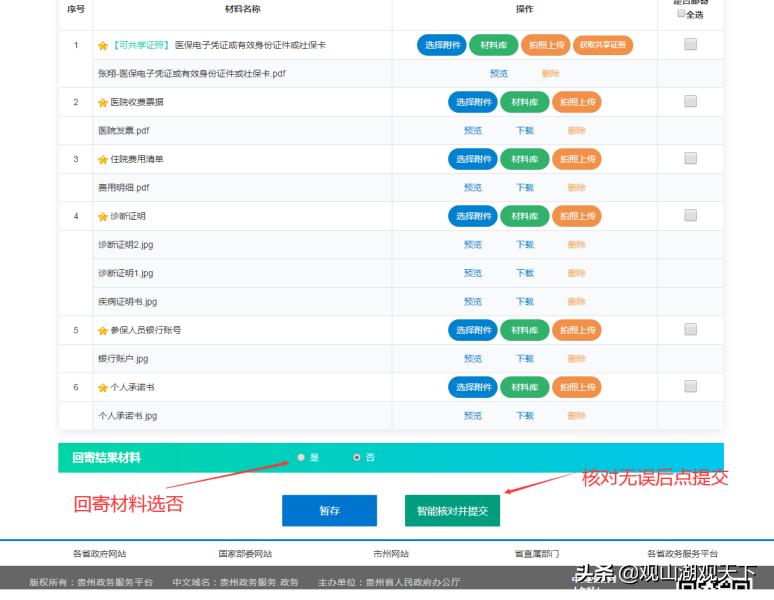
Task: Check the box for 住院费用清单 row
Action: point(691,158)
